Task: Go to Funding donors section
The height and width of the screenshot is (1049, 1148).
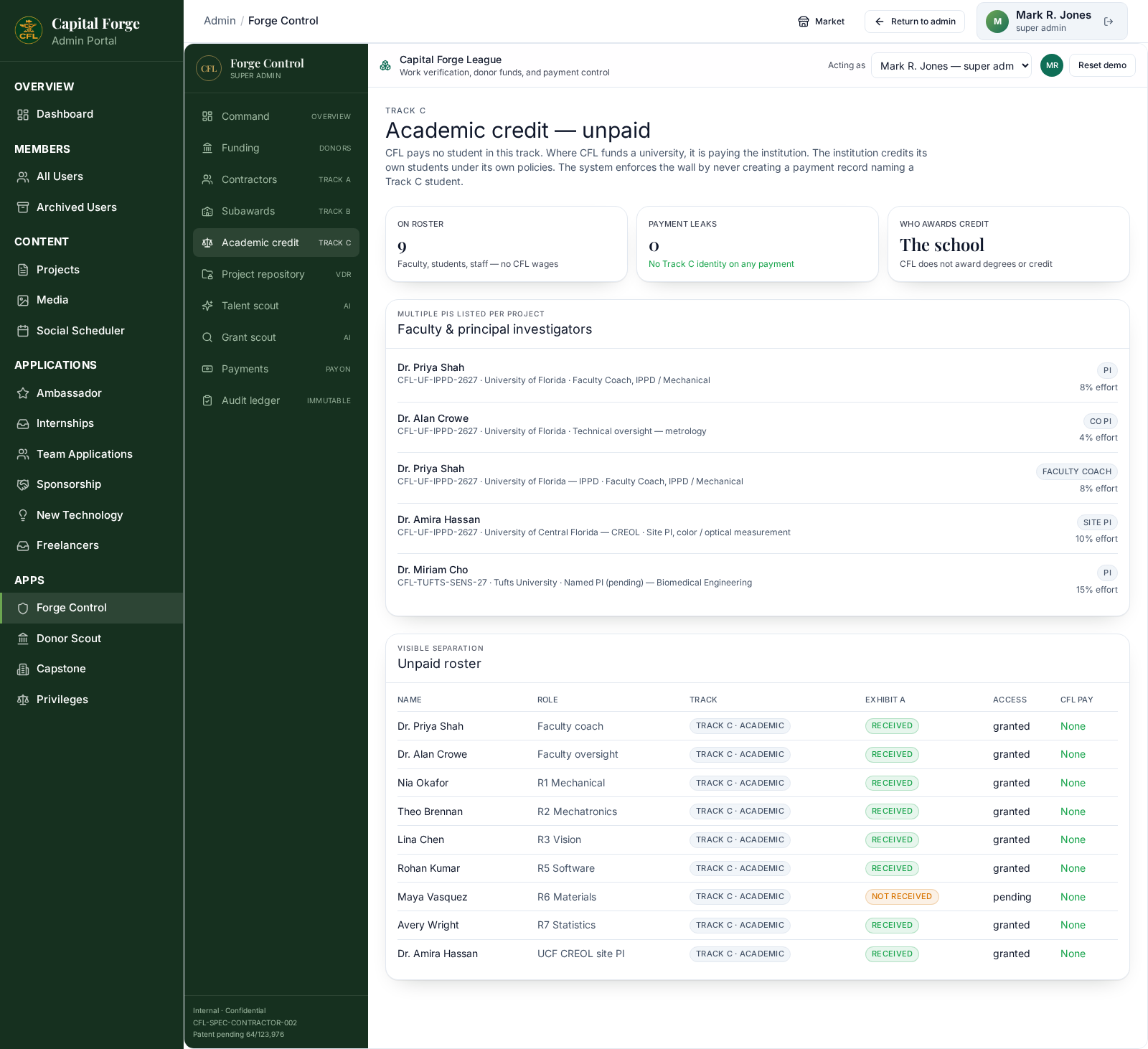Action: coord(276,148)
